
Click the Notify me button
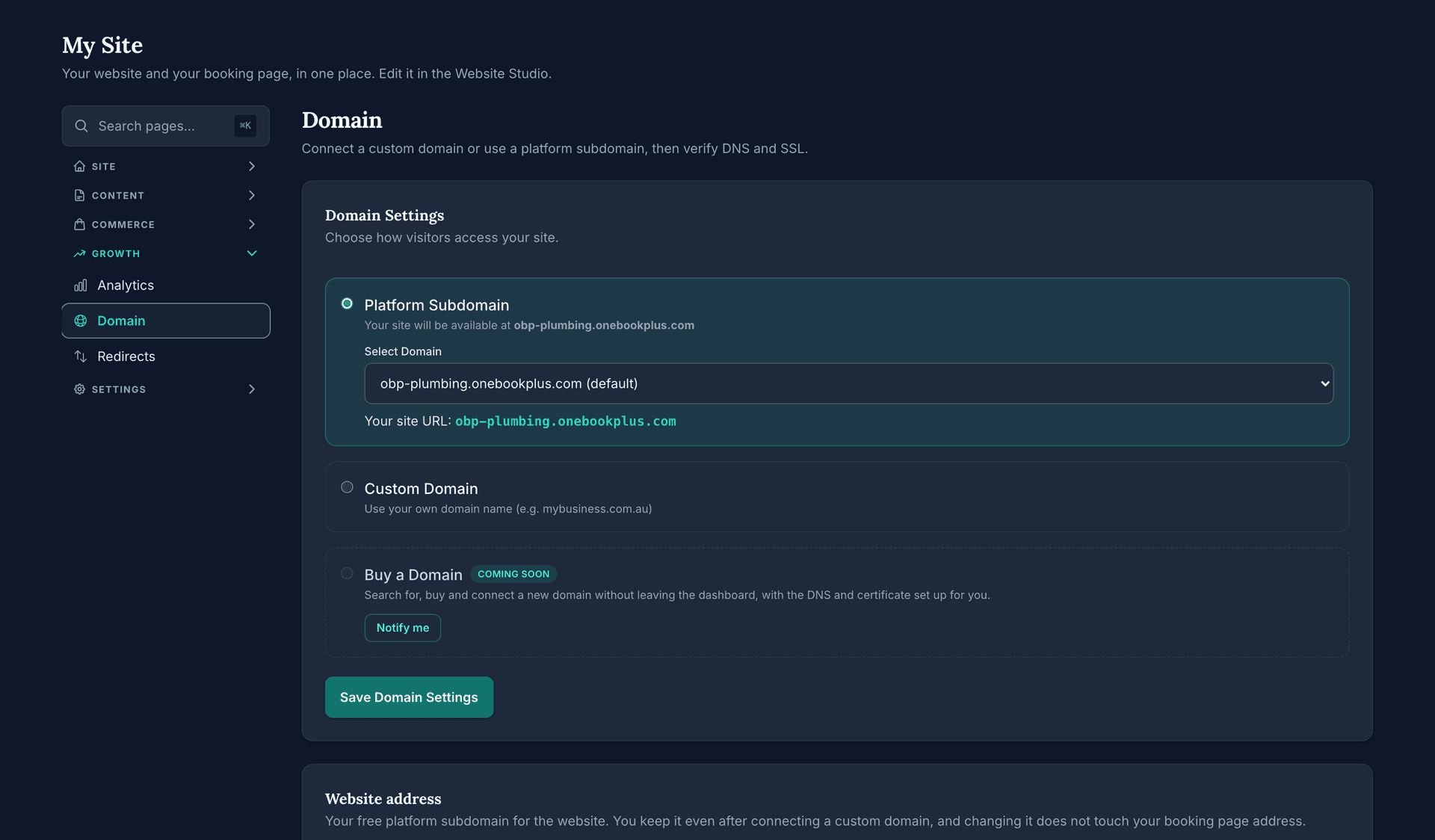[403, 628]
